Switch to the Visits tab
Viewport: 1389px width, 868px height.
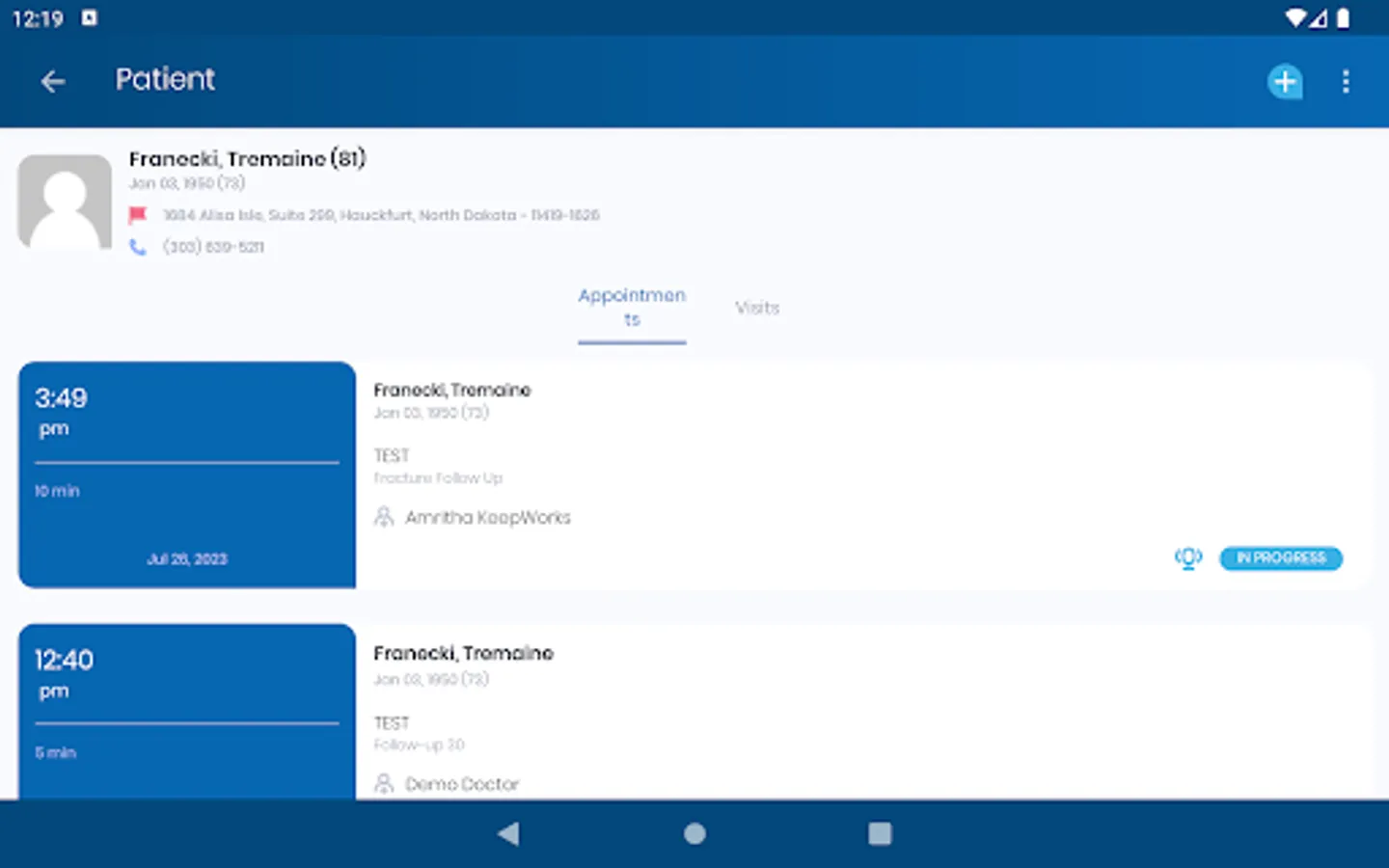click(x=757, y=308)
